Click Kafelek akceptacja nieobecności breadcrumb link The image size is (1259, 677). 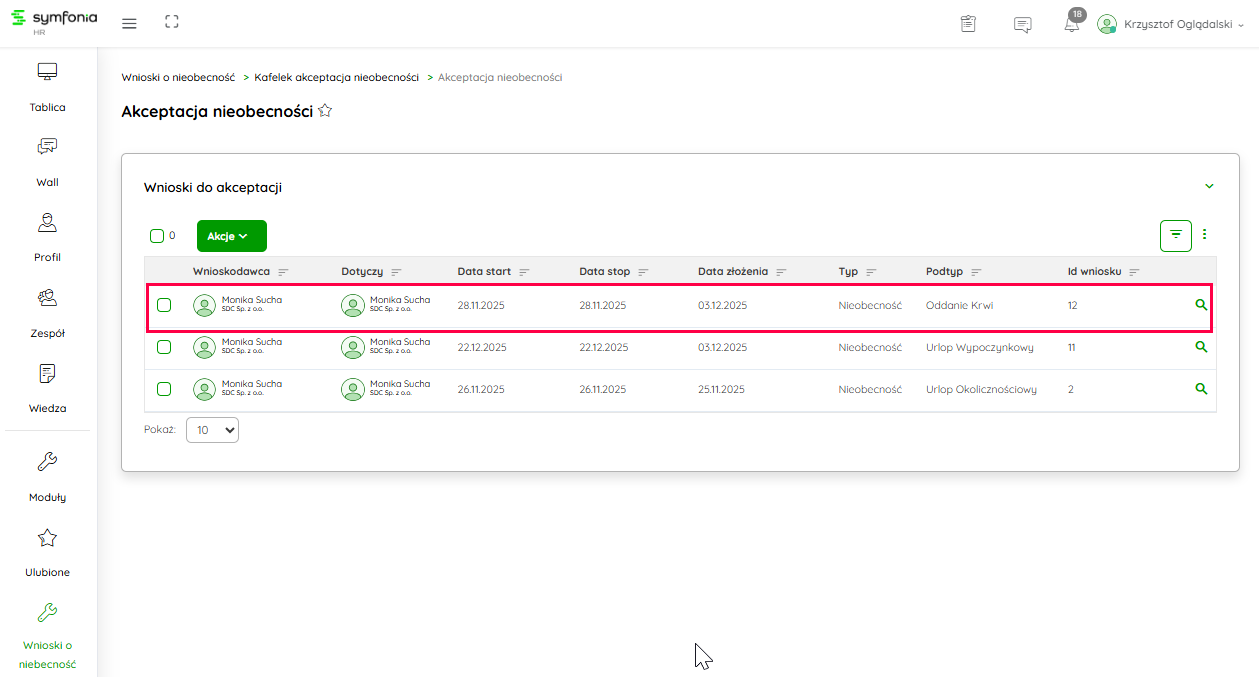336,77
